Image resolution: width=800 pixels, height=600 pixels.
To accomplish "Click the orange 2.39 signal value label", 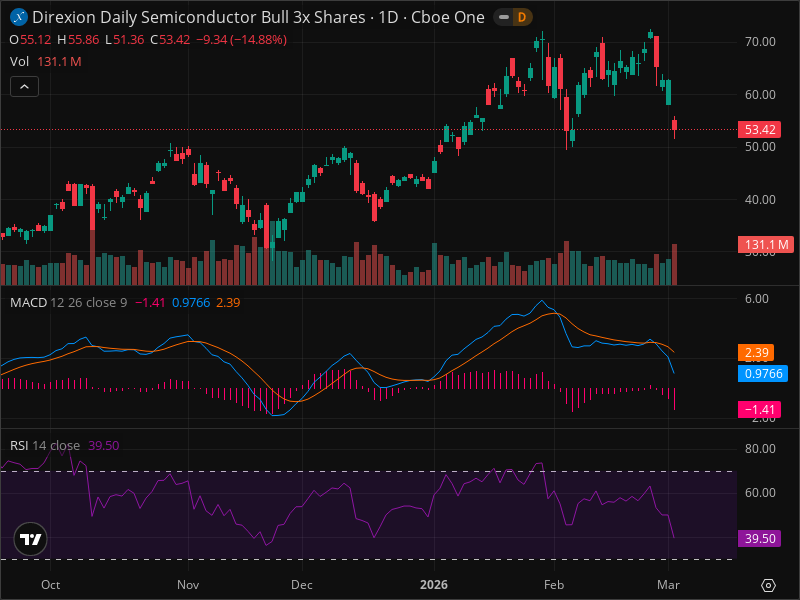I will pos(756,353).
